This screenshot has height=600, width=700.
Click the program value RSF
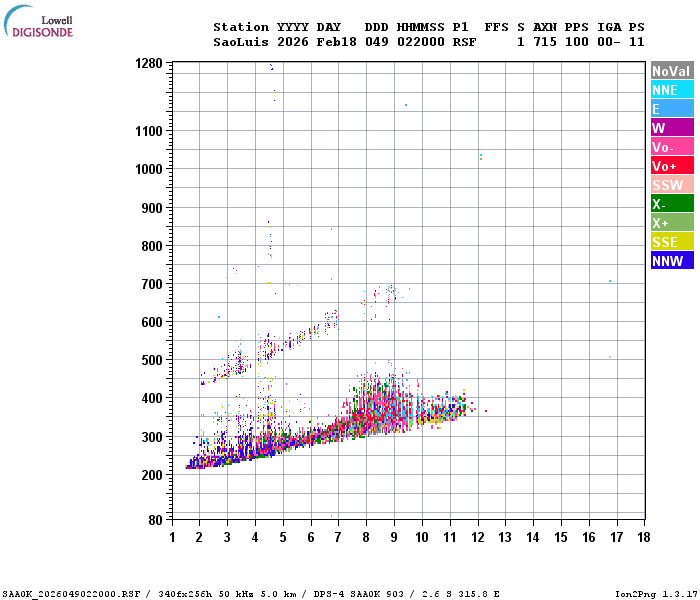pyautogui.click(x=465, y=42)
